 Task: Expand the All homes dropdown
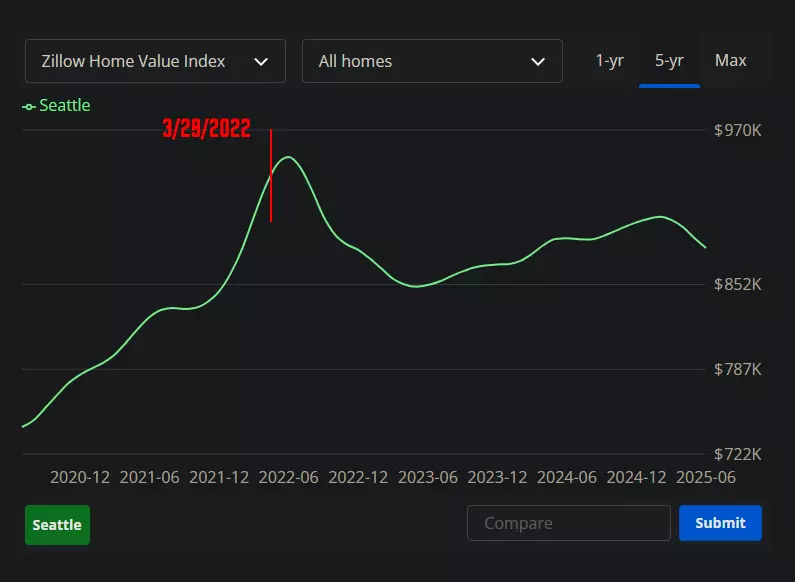click(x=432, y=61)
